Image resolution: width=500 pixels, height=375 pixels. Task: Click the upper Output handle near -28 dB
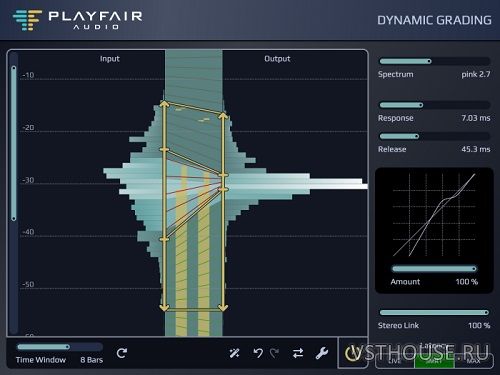coord(223,175)
